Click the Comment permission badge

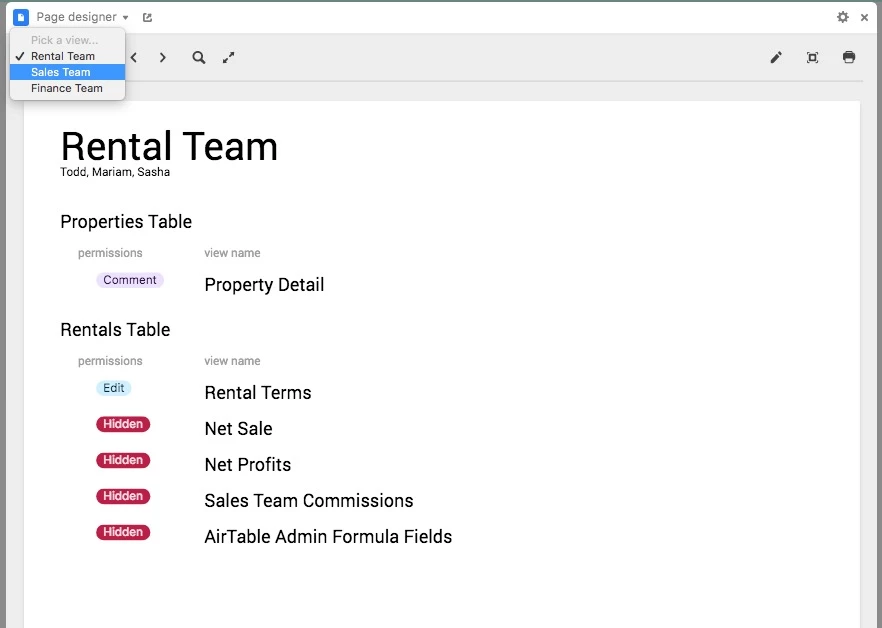[130, 280]
